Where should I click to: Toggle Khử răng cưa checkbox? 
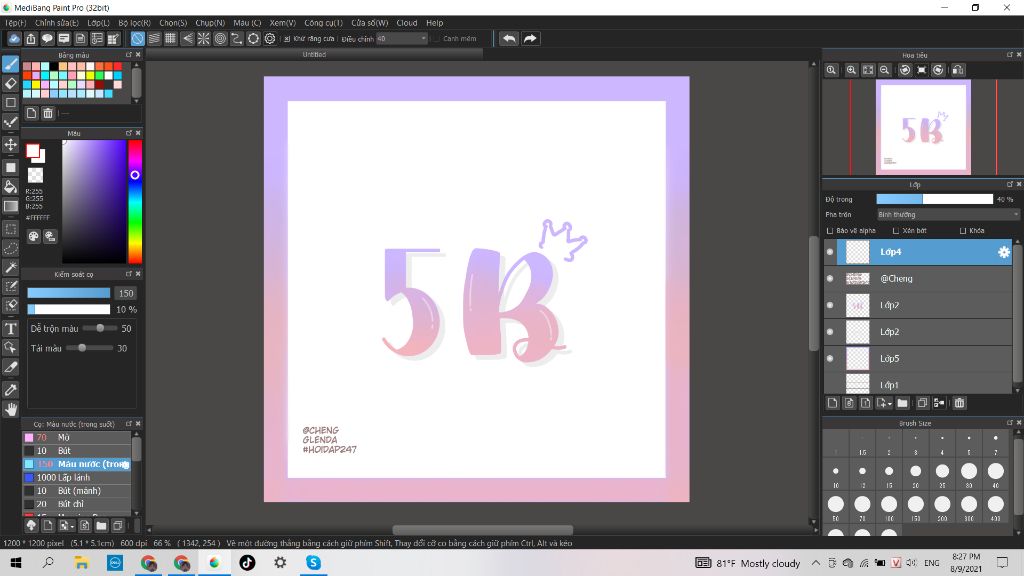(x=287, y=39)
